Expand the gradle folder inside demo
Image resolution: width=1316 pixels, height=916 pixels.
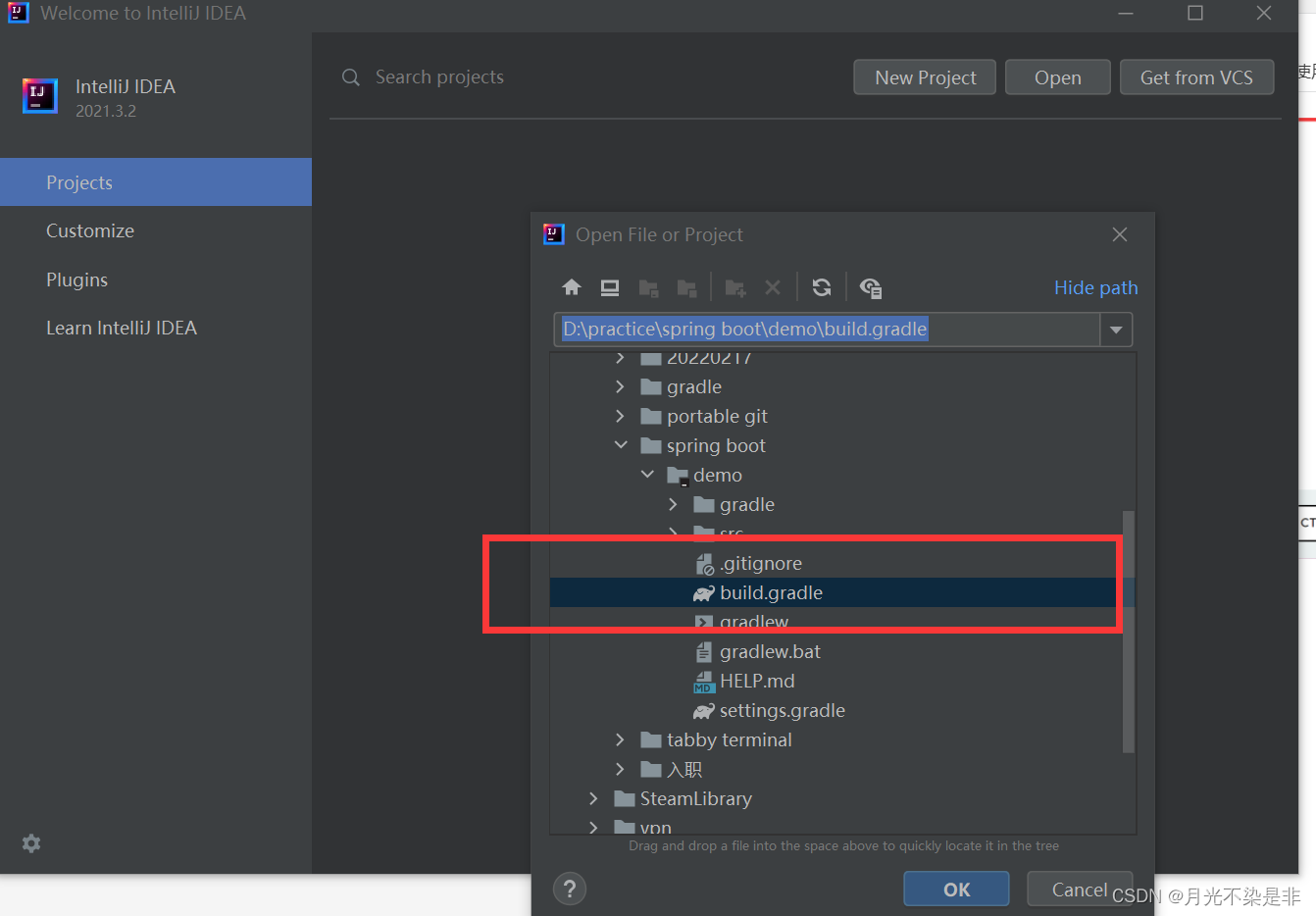(673, 504)
